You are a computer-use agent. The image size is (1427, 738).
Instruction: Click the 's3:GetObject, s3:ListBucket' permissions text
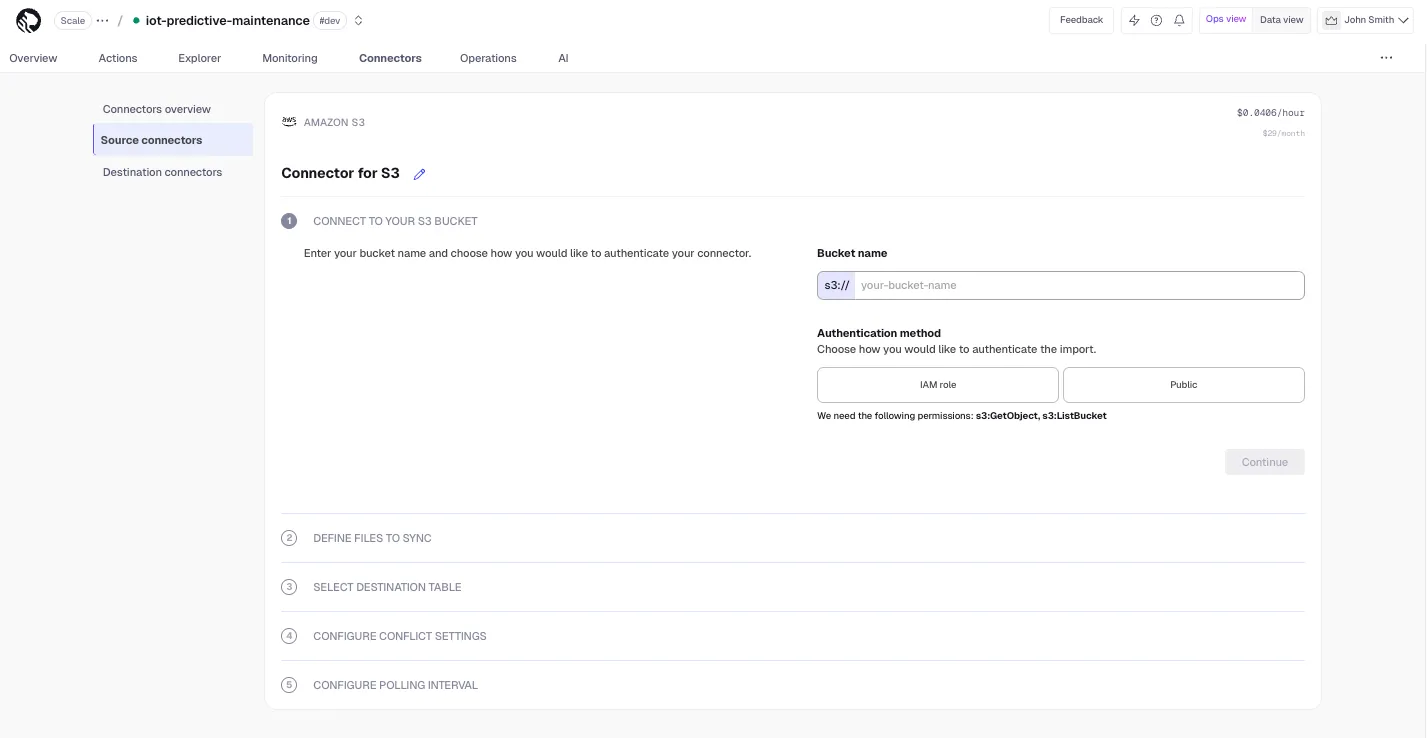[1041, 415]
